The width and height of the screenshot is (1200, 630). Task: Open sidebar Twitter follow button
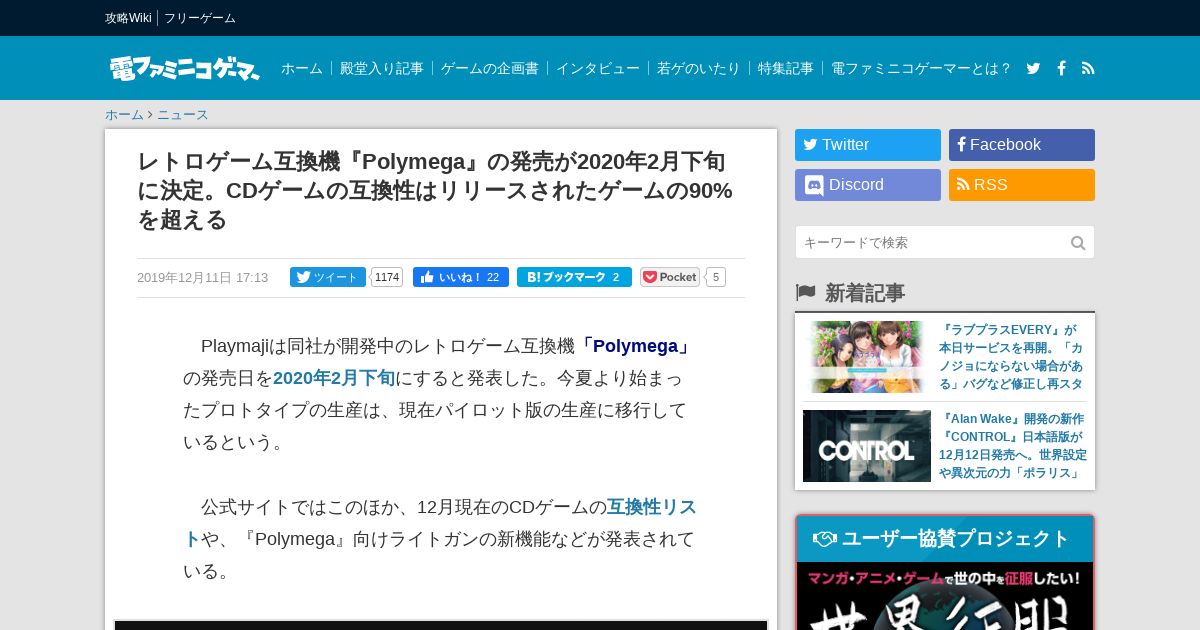coord(868,145)
